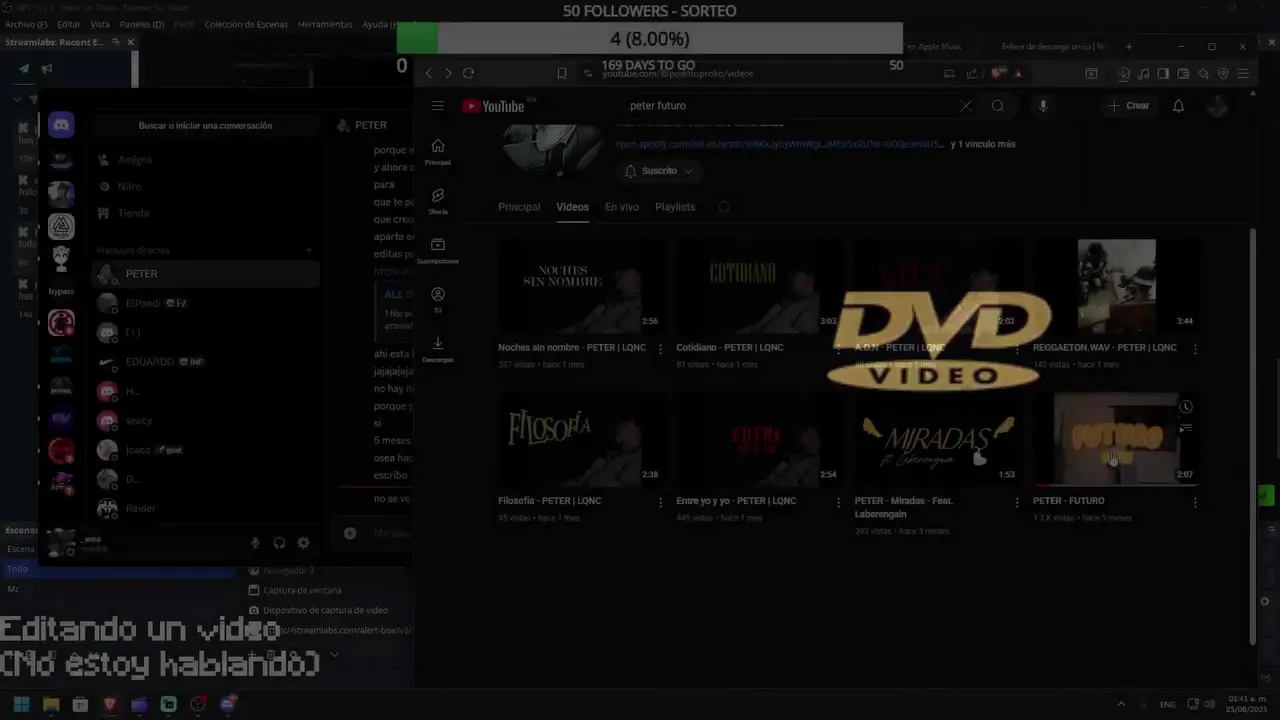This screenshot has width=1280, height=720.
Task: Click the YouTube search magnifier button
Action: (997, 106)
